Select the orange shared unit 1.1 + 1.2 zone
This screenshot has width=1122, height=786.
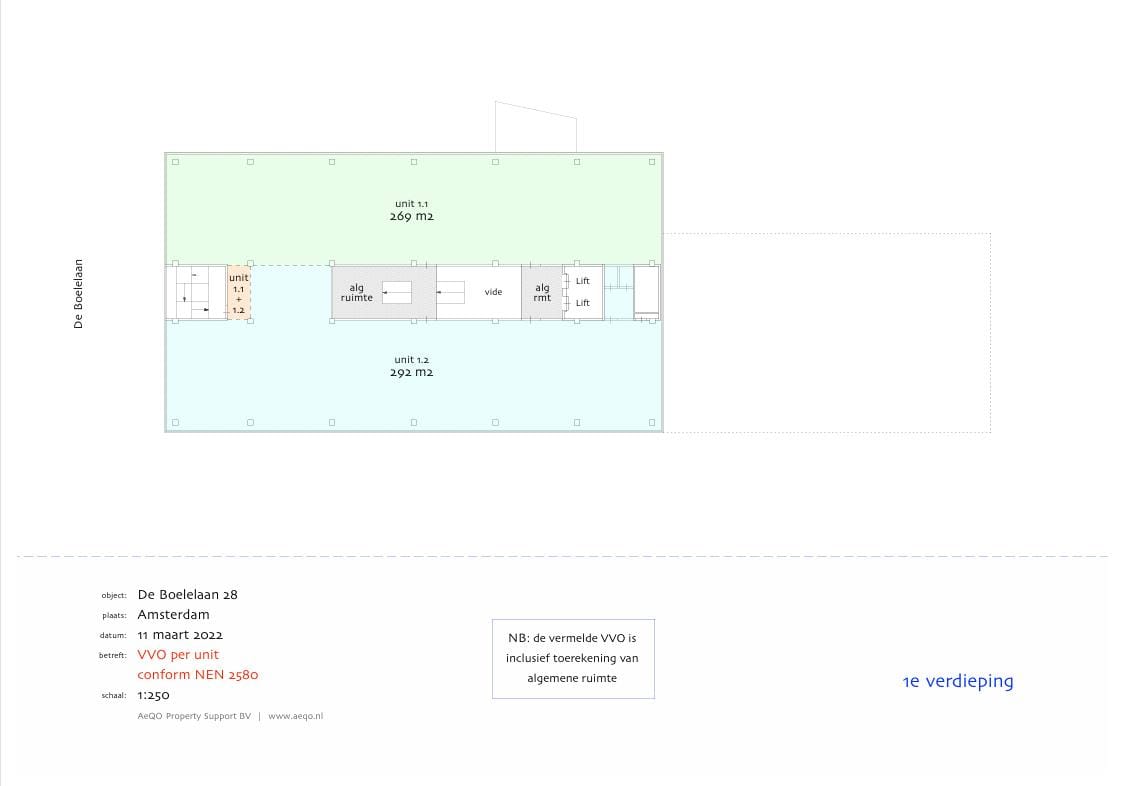238,294
